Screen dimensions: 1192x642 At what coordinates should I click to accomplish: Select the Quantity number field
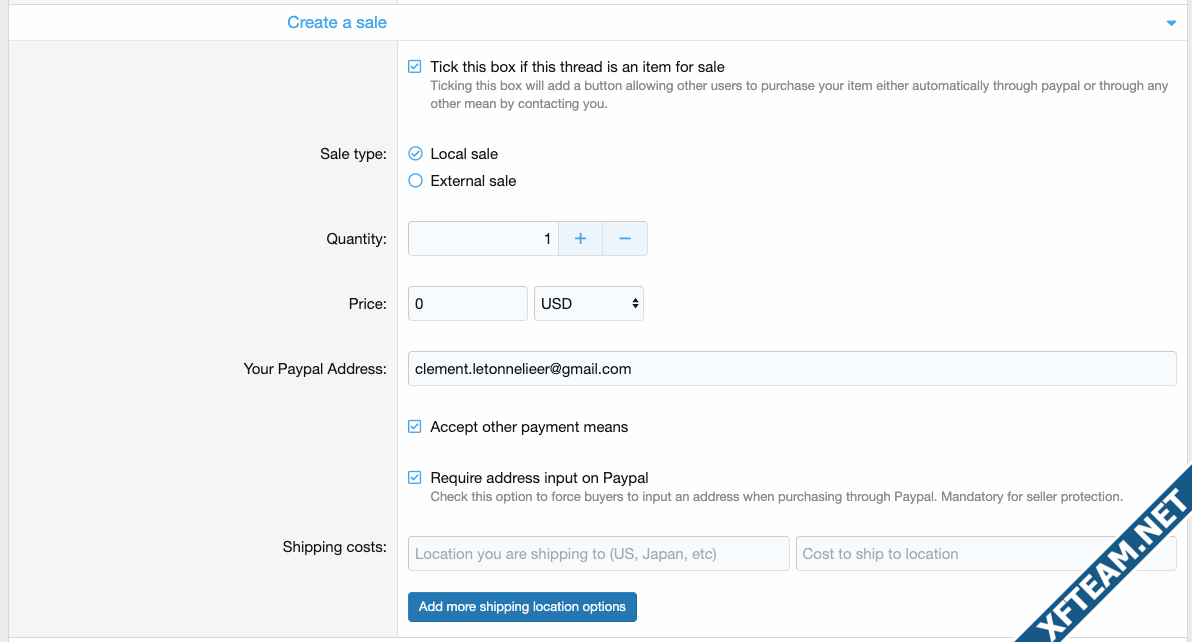click(x=483, y=239)
